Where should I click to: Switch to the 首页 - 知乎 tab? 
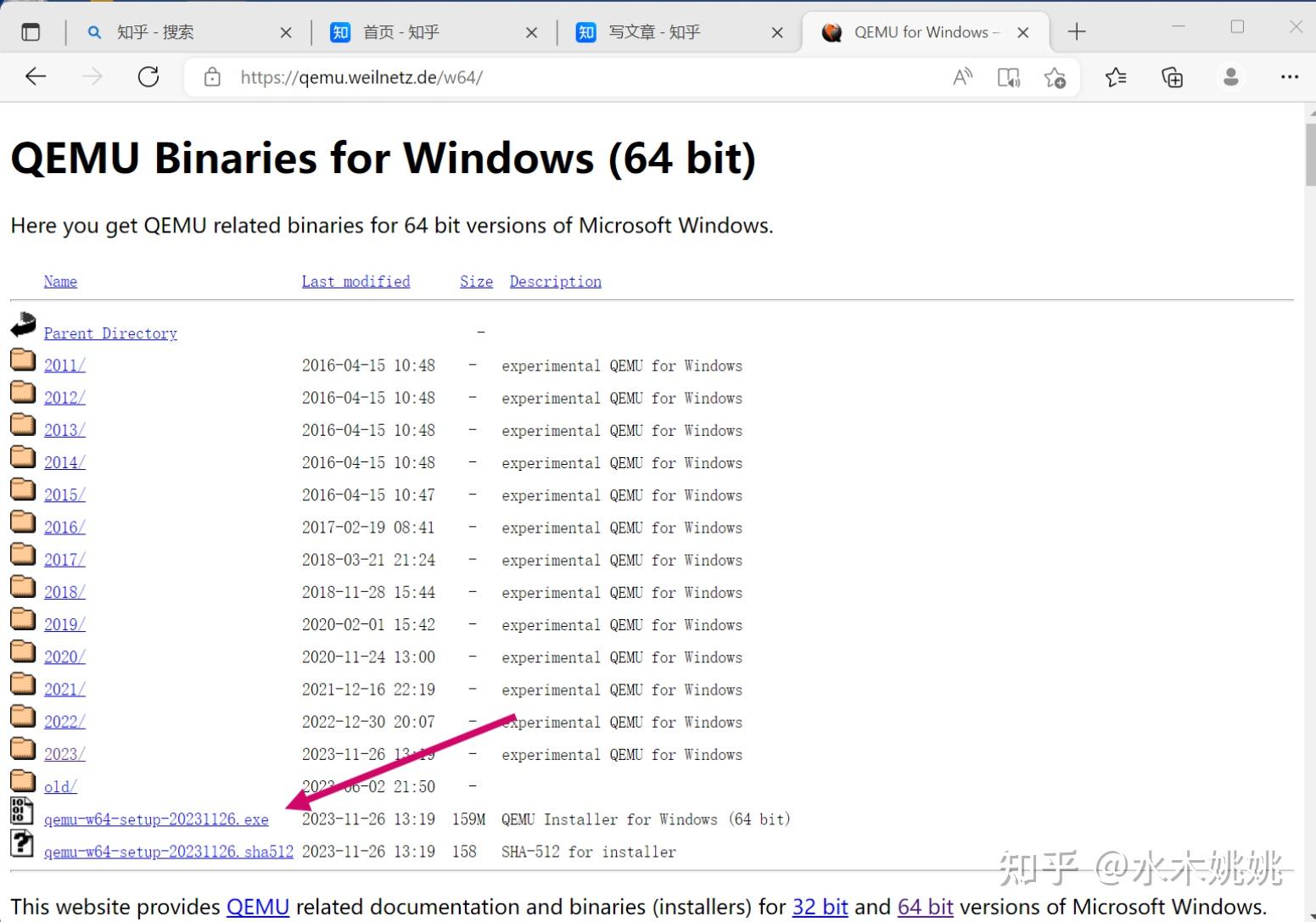403,32
